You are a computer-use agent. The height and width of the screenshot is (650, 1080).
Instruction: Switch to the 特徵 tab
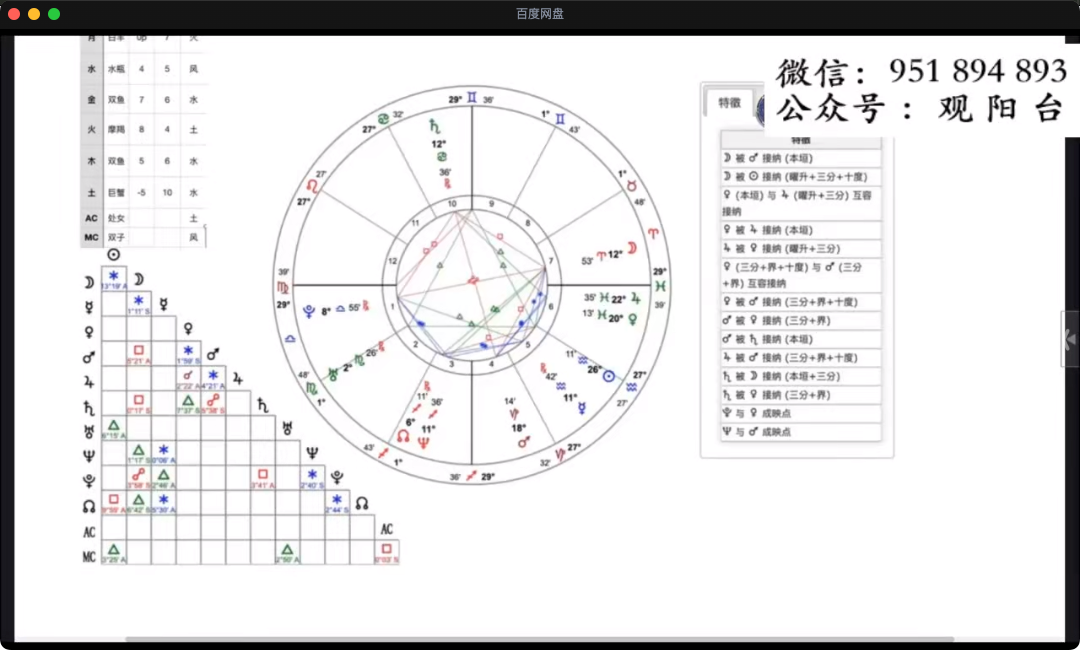729,103
